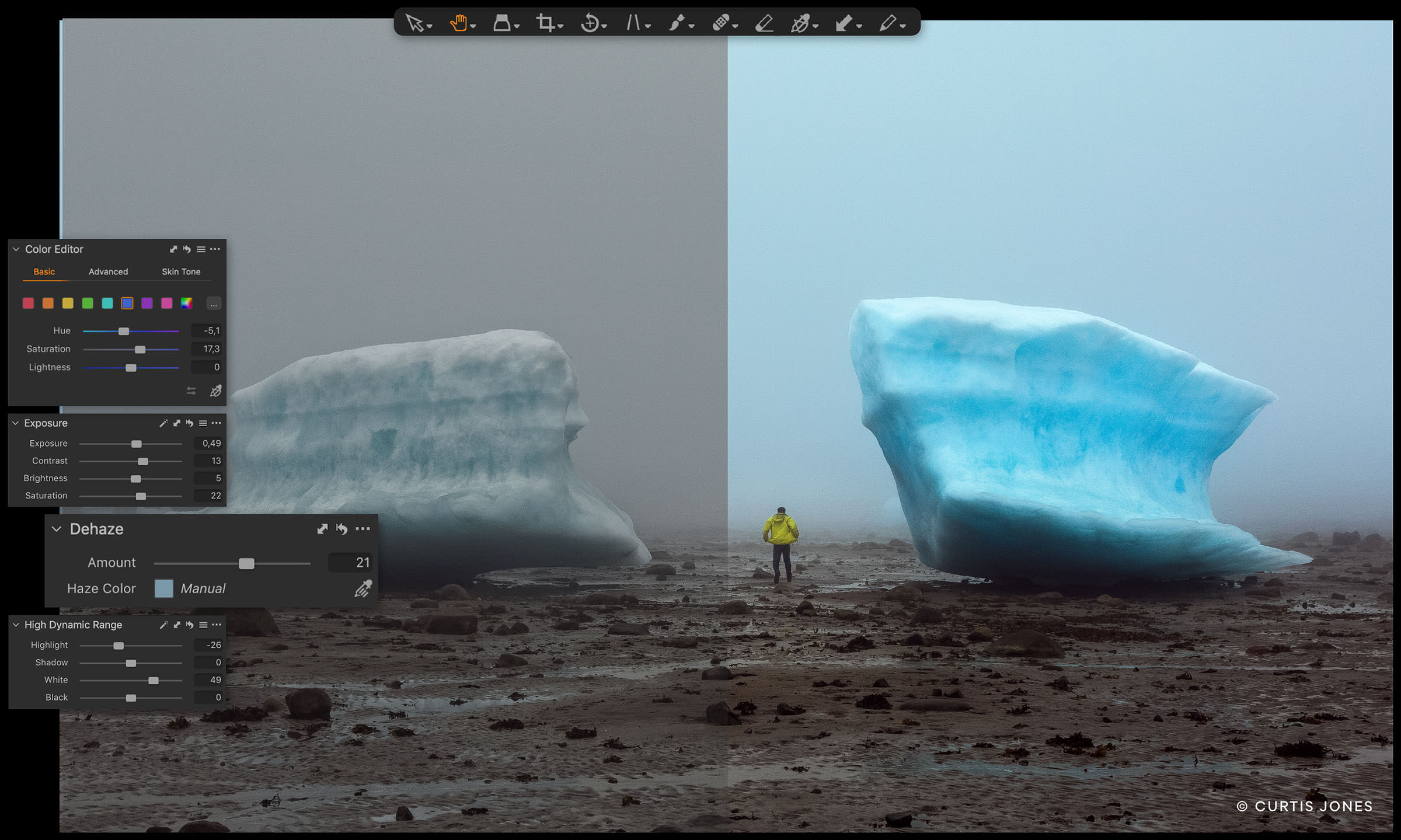Image resolution: width=1401 pixels, height=840 pixels.
Task: Select the yellow color range swatch
Action: pyautogui.click(x=68, y=303)
